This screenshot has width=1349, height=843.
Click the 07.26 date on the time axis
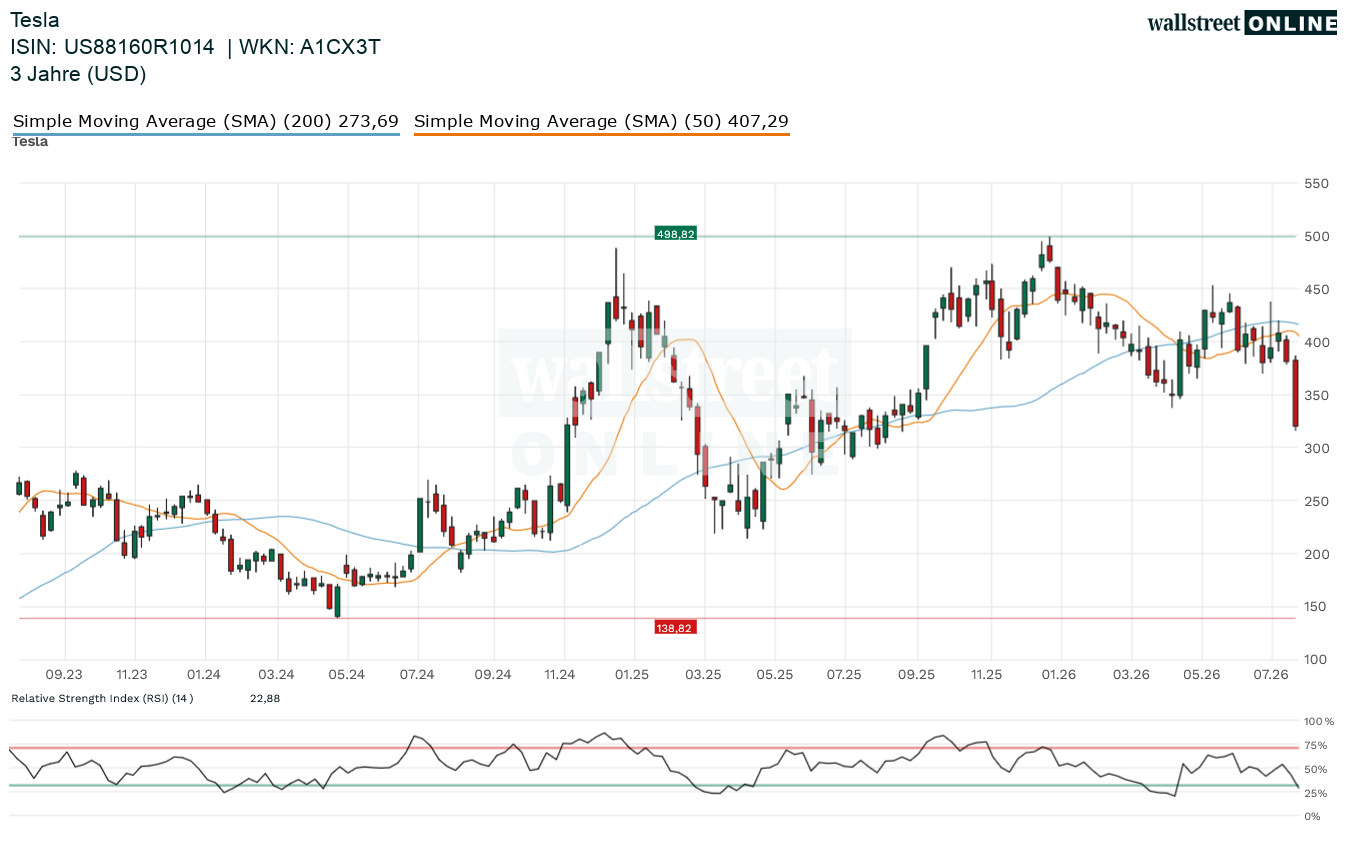(1273, 675)
